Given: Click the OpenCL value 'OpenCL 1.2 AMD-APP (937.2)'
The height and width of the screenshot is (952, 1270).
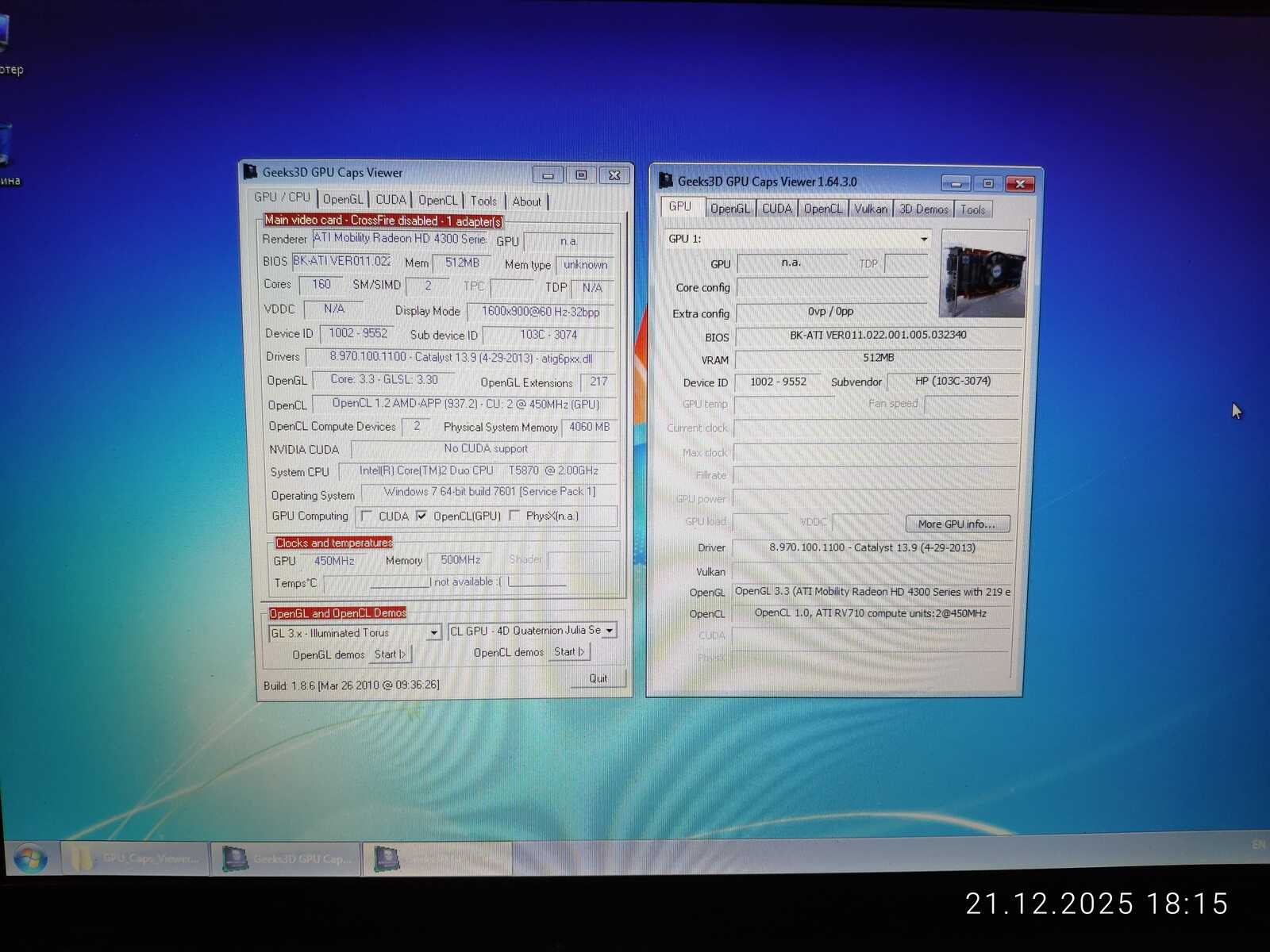Looking at the screenshot, I should 465,404.
